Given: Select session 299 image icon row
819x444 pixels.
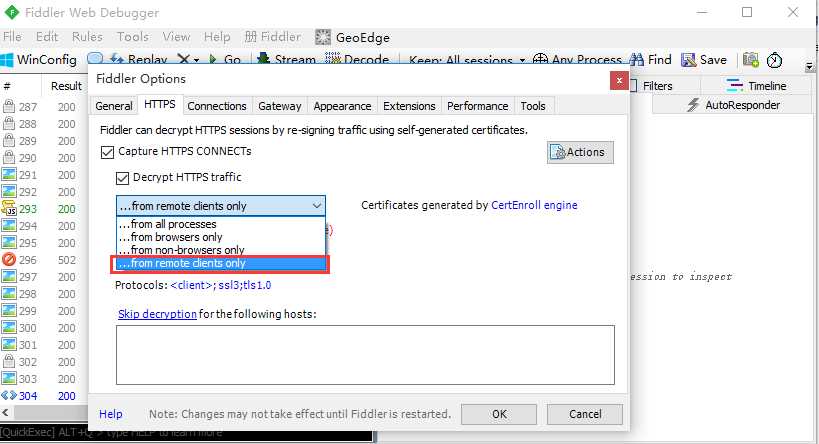Looking at the screenshot, I should [9, 310].
